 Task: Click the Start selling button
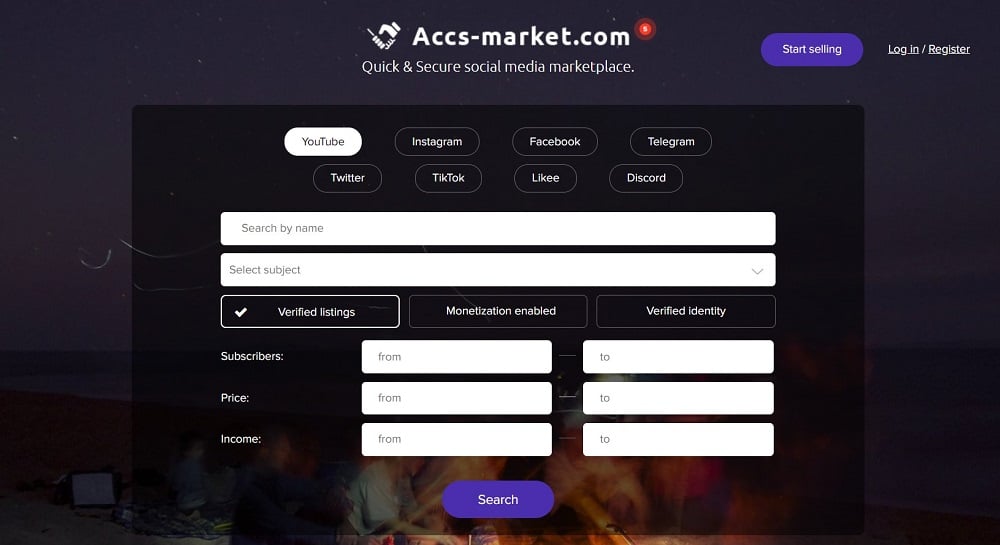click(x=812, y=49)
